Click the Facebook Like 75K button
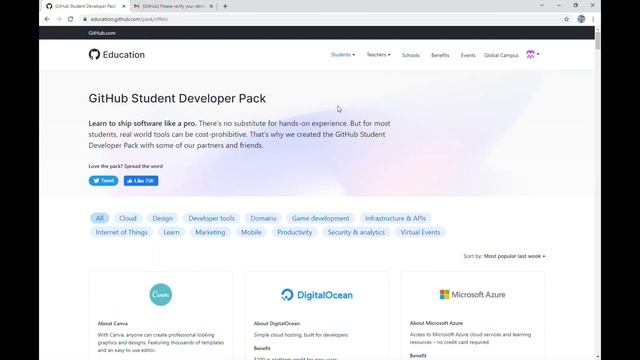Viewport: 640px width, 360px height. pos(141,181)
